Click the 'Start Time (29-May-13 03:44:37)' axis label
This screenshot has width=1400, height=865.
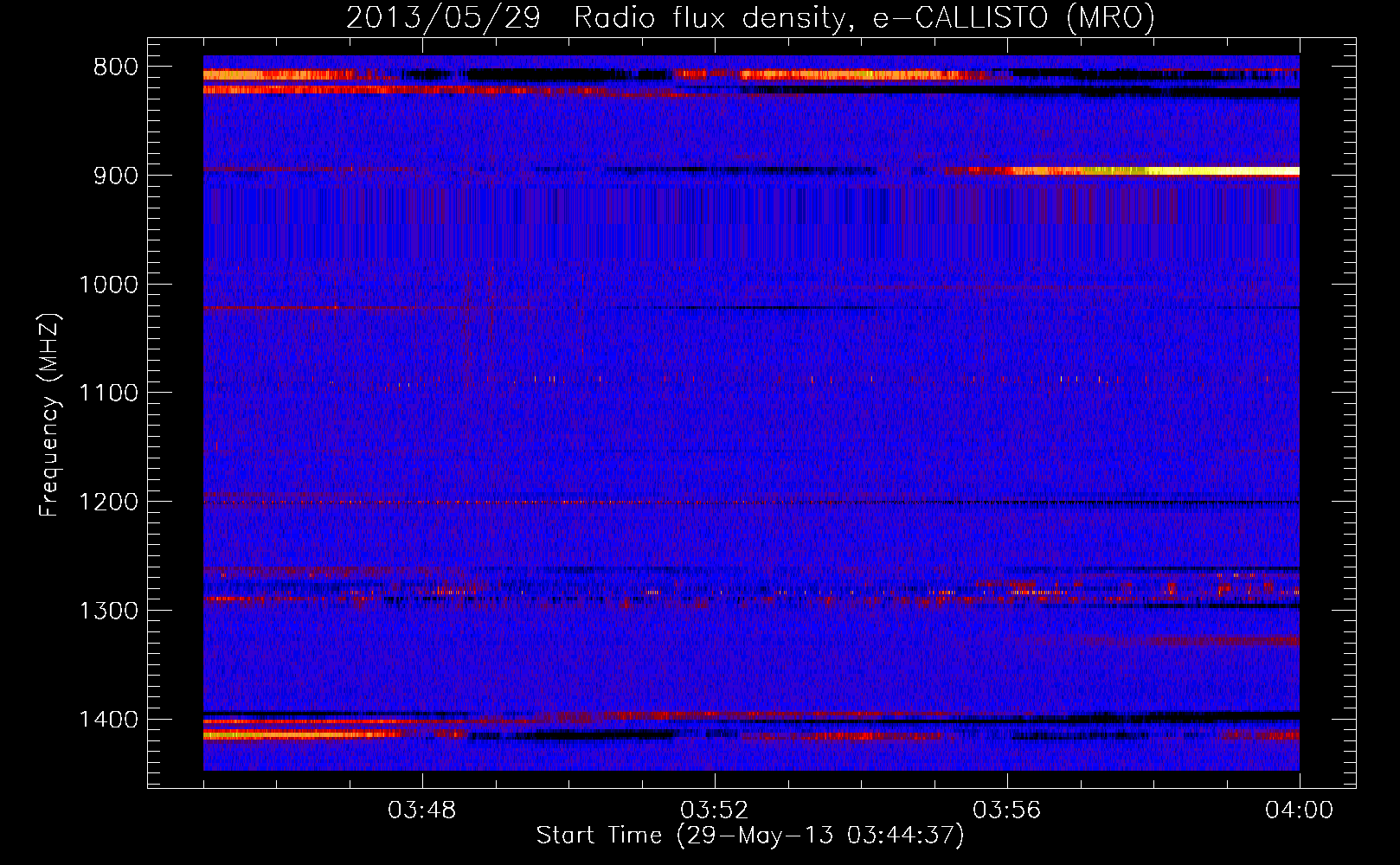[x=750, y=836]
